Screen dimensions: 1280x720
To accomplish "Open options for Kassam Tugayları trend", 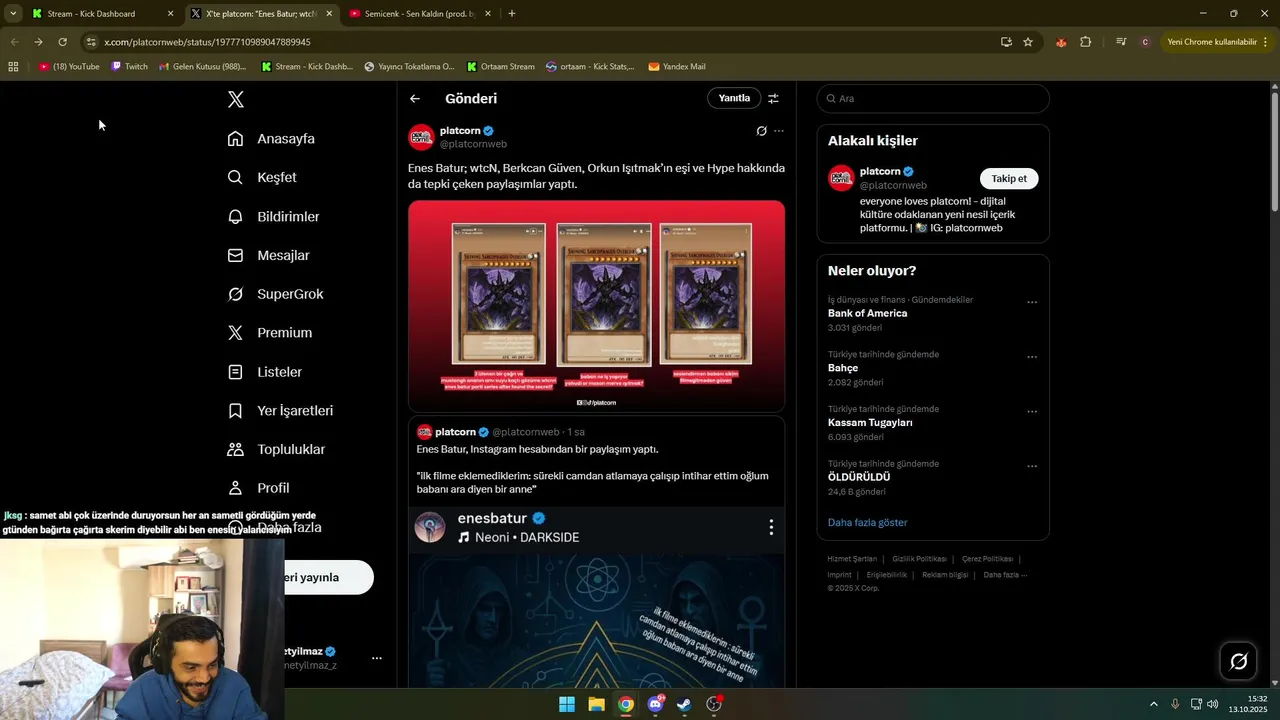I will (1032, 411).
